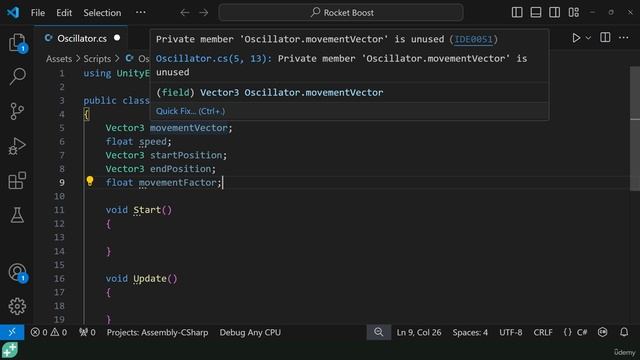Click line number 13 in gutter

59,237
